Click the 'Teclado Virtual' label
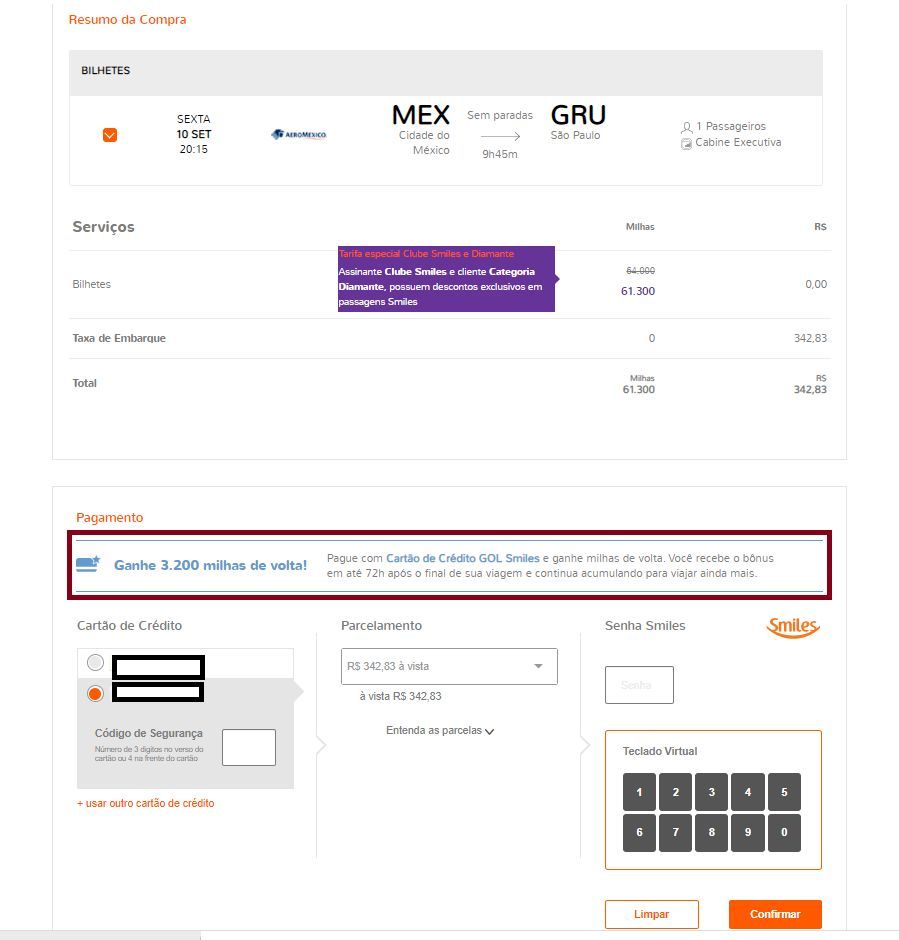 (x=660, y=751)
